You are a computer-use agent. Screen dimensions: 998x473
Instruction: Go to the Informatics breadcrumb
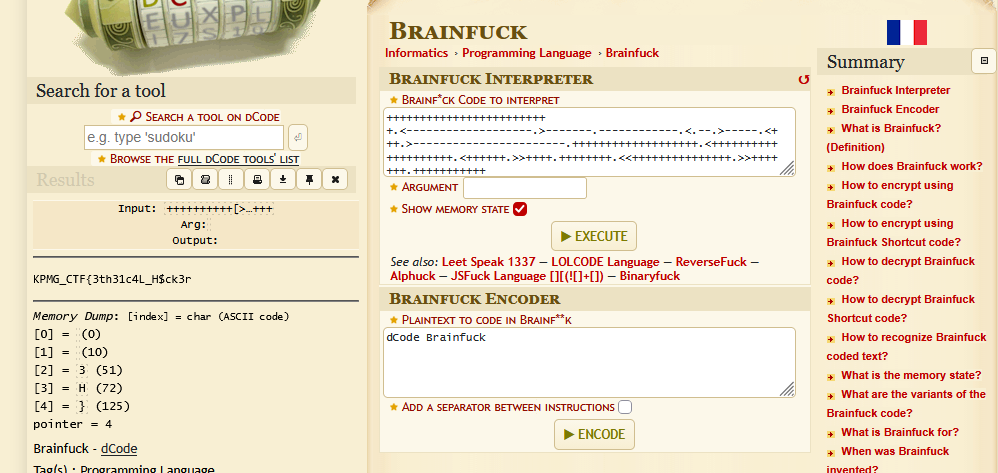click(x=416, y=53)
